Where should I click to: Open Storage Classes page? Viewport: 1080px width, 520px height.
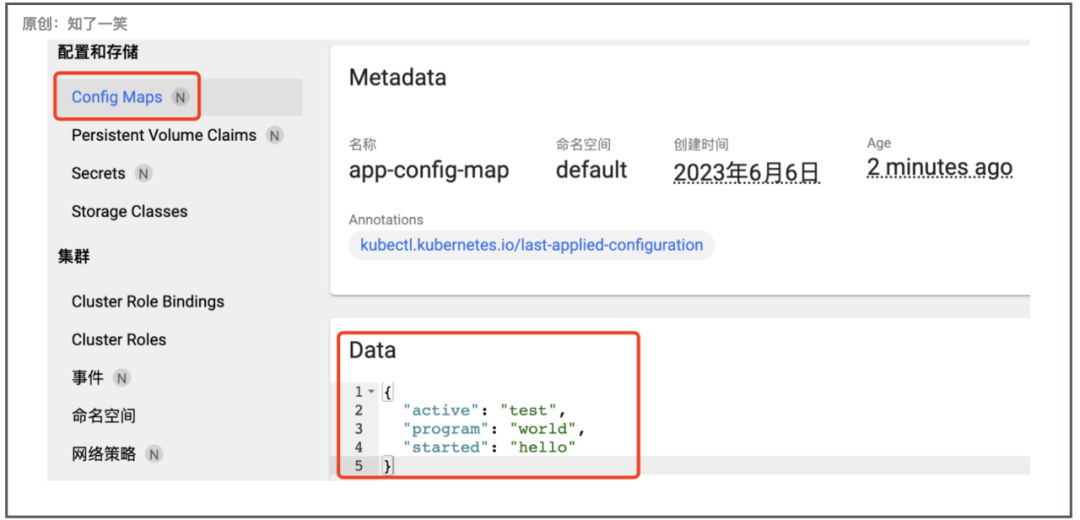(129, 211)
